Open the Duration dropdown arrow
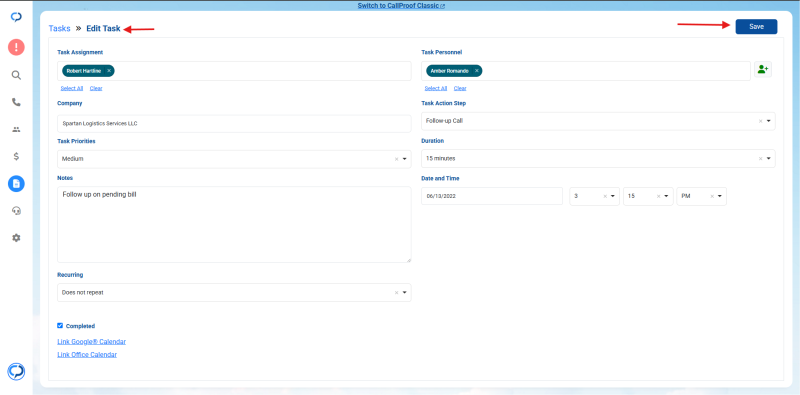Image resolution: width=800 pixels, height=395 pixels. coord(769,159)
